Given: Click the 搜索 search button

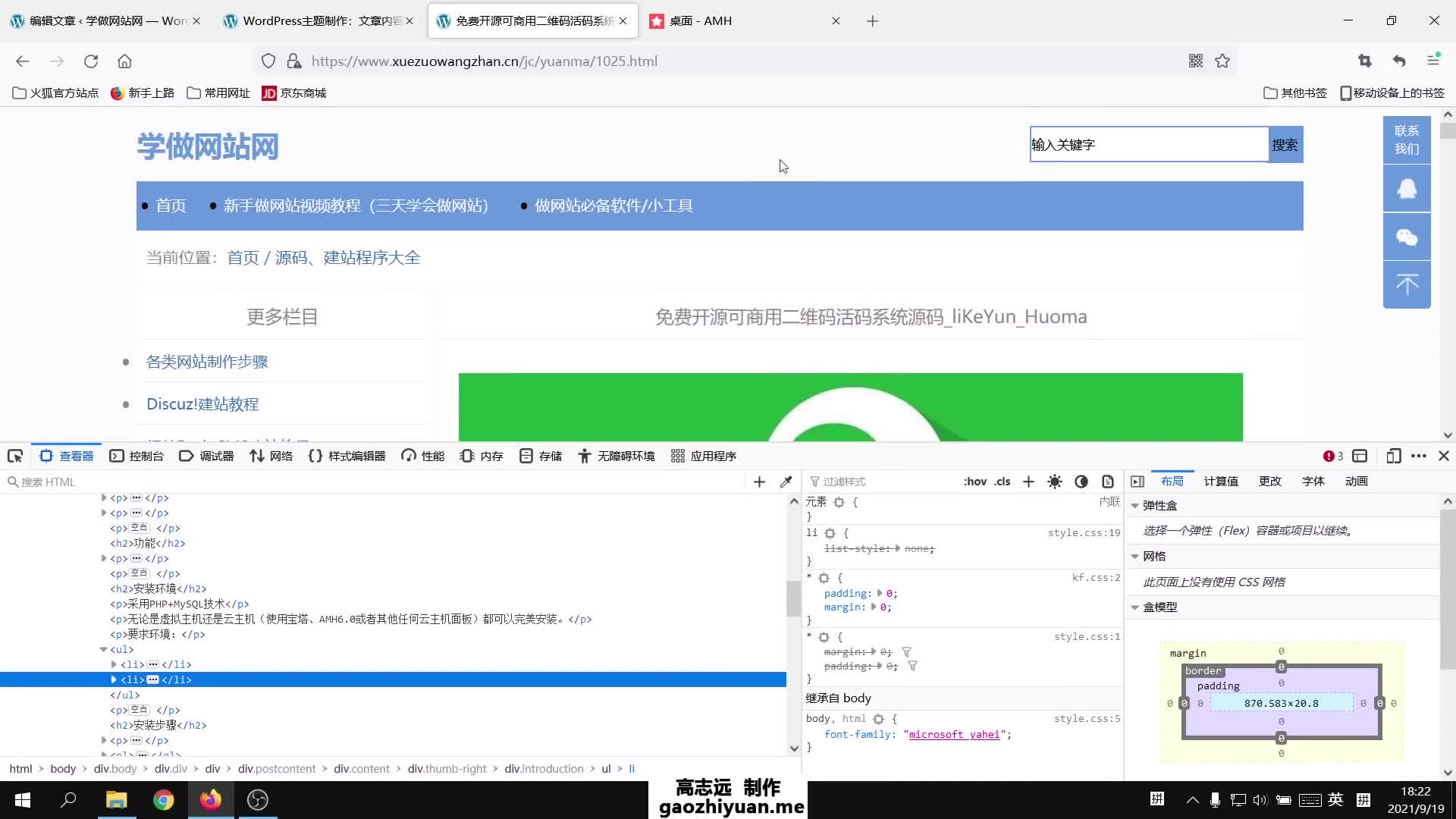Looking at the screenshot, I should 1285,144.
